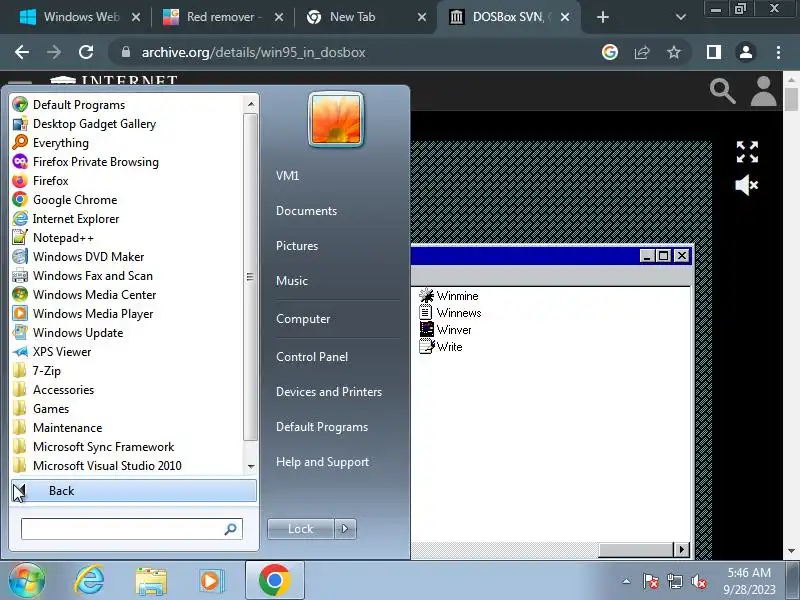The width and height of the screenshot is (800, 600).
Task: Switch to the New Tab tab
Action: click(365, 17)
